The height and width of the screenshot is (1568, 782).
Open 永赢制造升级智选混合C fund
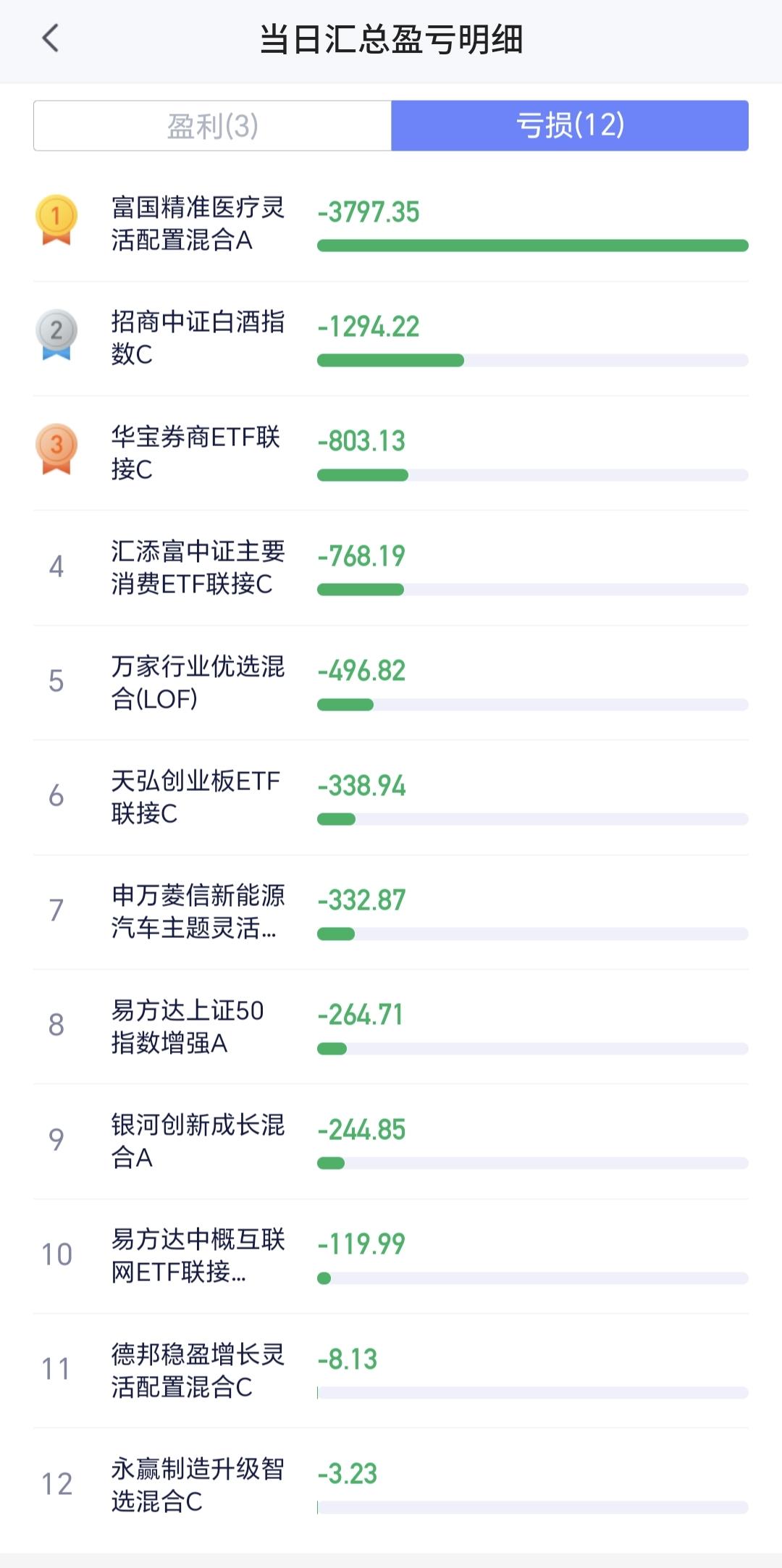pyautogui.click(x=197, y=1485)
